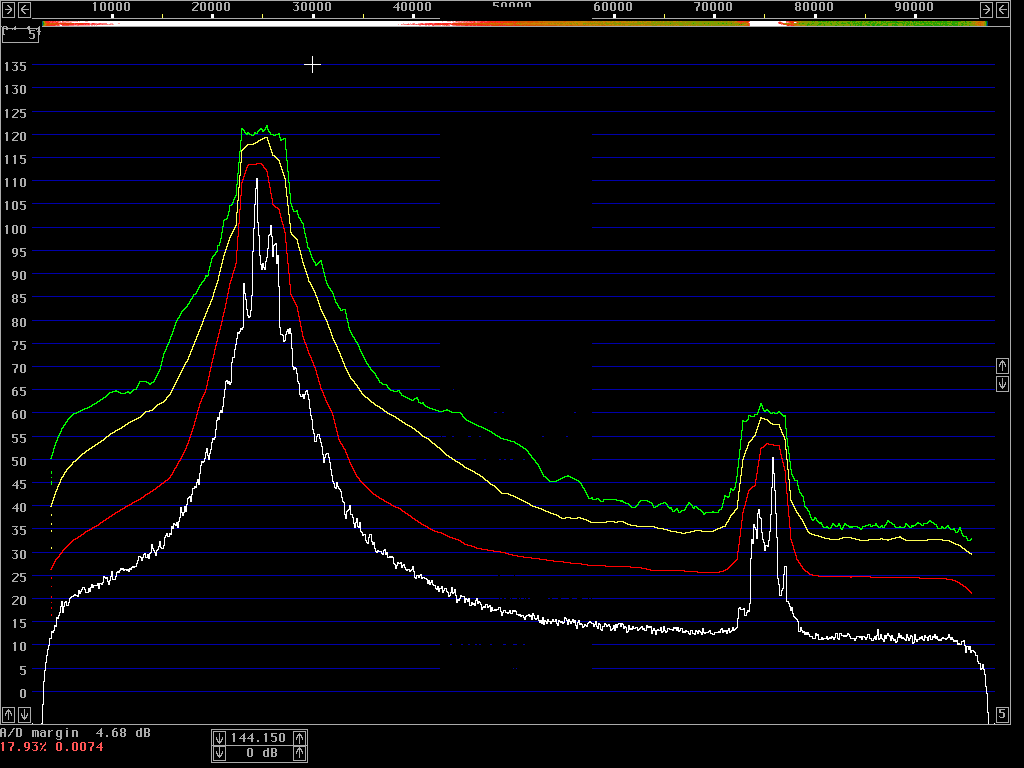Click the A/D margin 4.68 dB readout
This screenshot has width=1024, height=768.
click(x=75, y=733)
